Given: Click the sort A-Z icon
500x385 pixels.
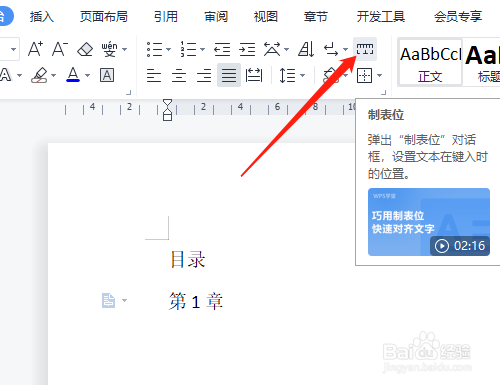Looking at the screenshot, I should (x=306, y=49).
